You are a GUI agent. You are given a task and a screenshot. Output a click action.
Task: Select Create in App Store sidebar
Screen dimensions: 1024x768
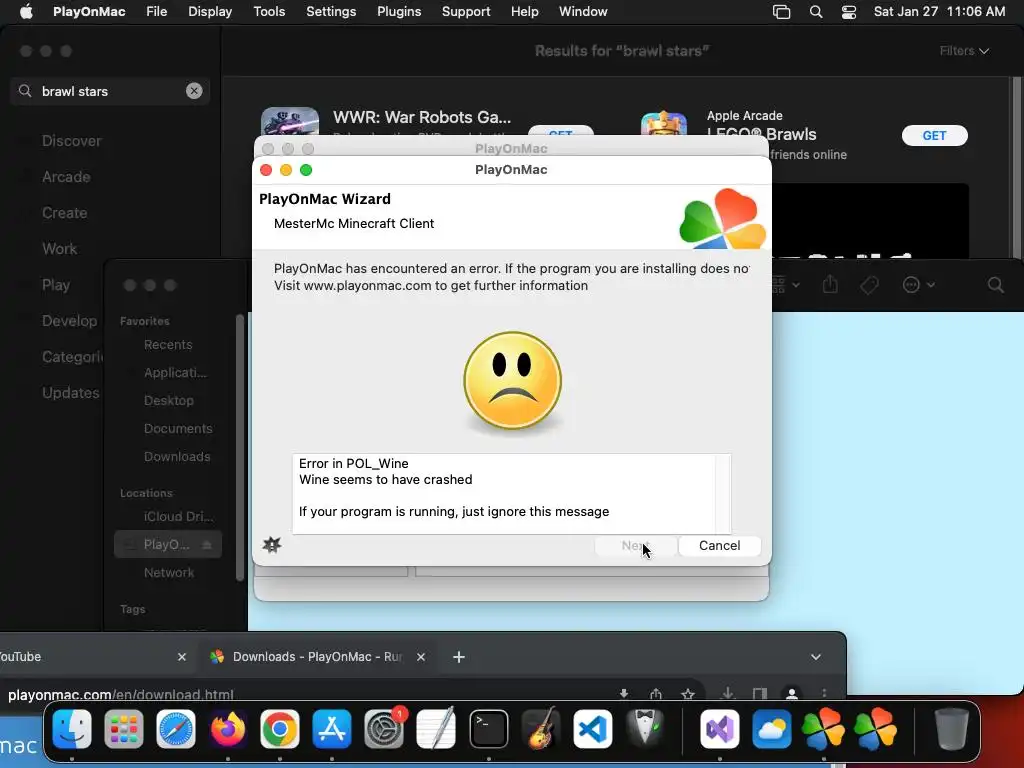click(64, 213)
